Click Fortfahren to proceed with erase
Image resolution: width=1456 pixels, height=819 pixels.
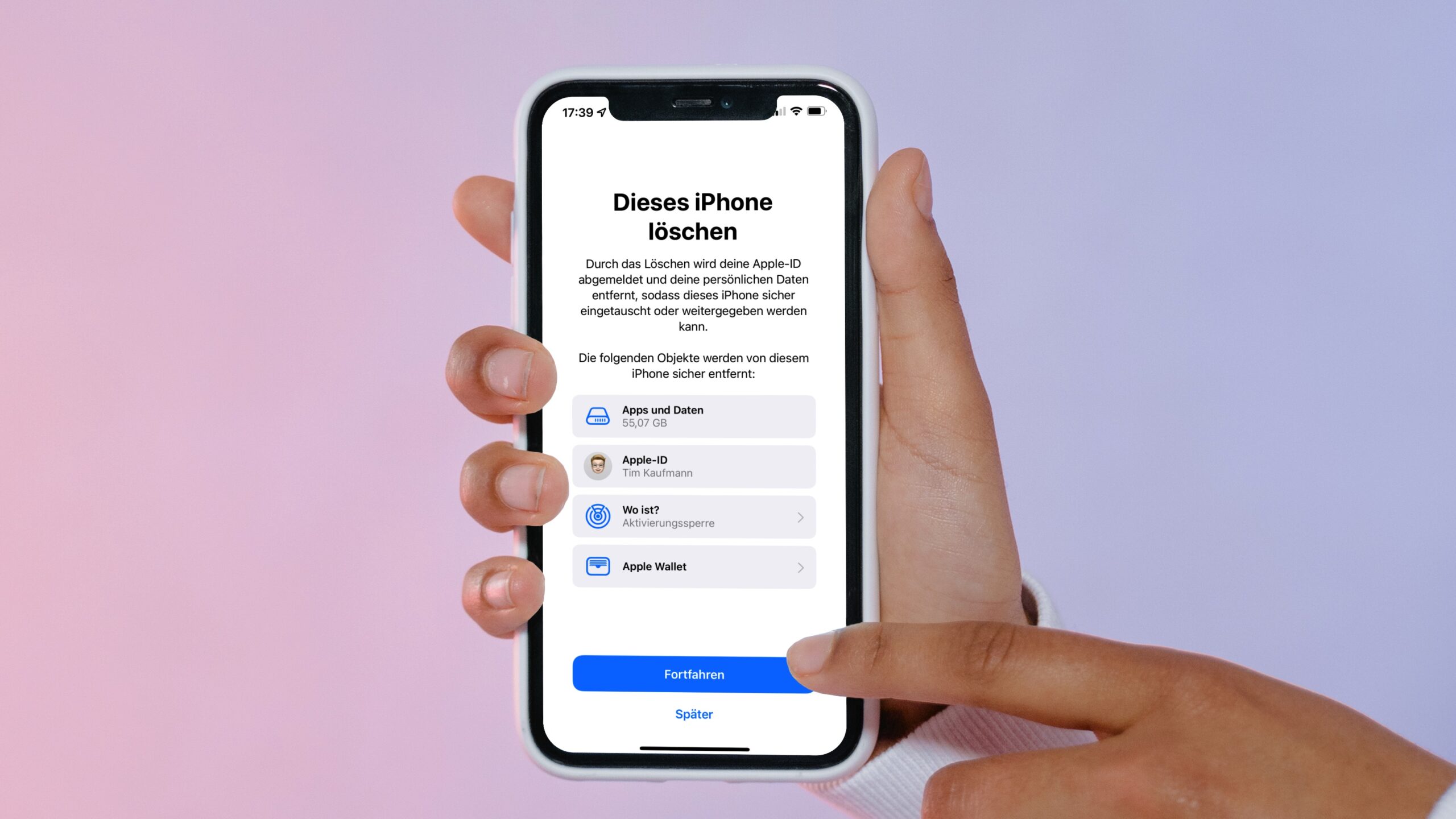(x=694, y=673)
